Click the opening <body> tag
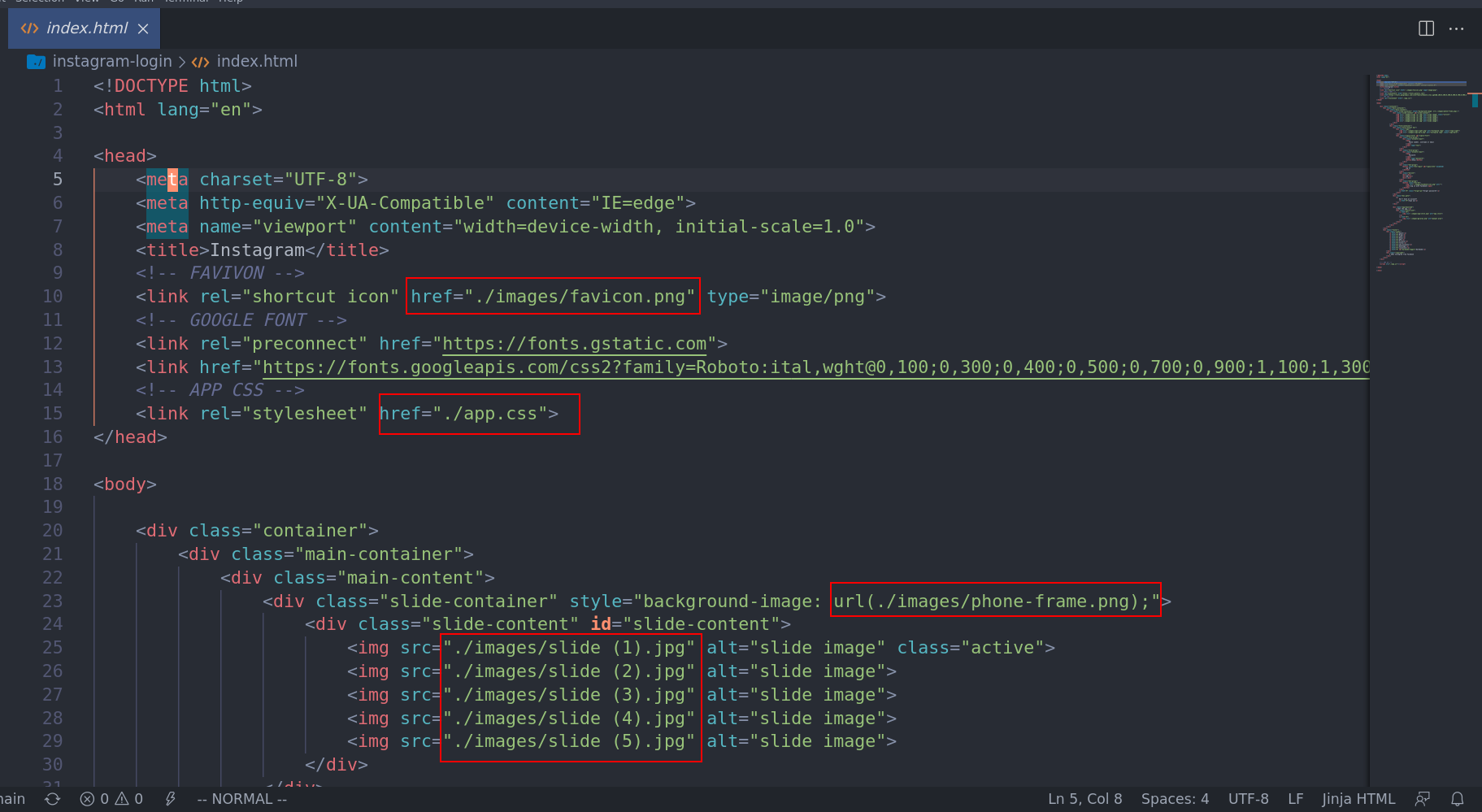The image size is (1482, 812). pos(125,484)
